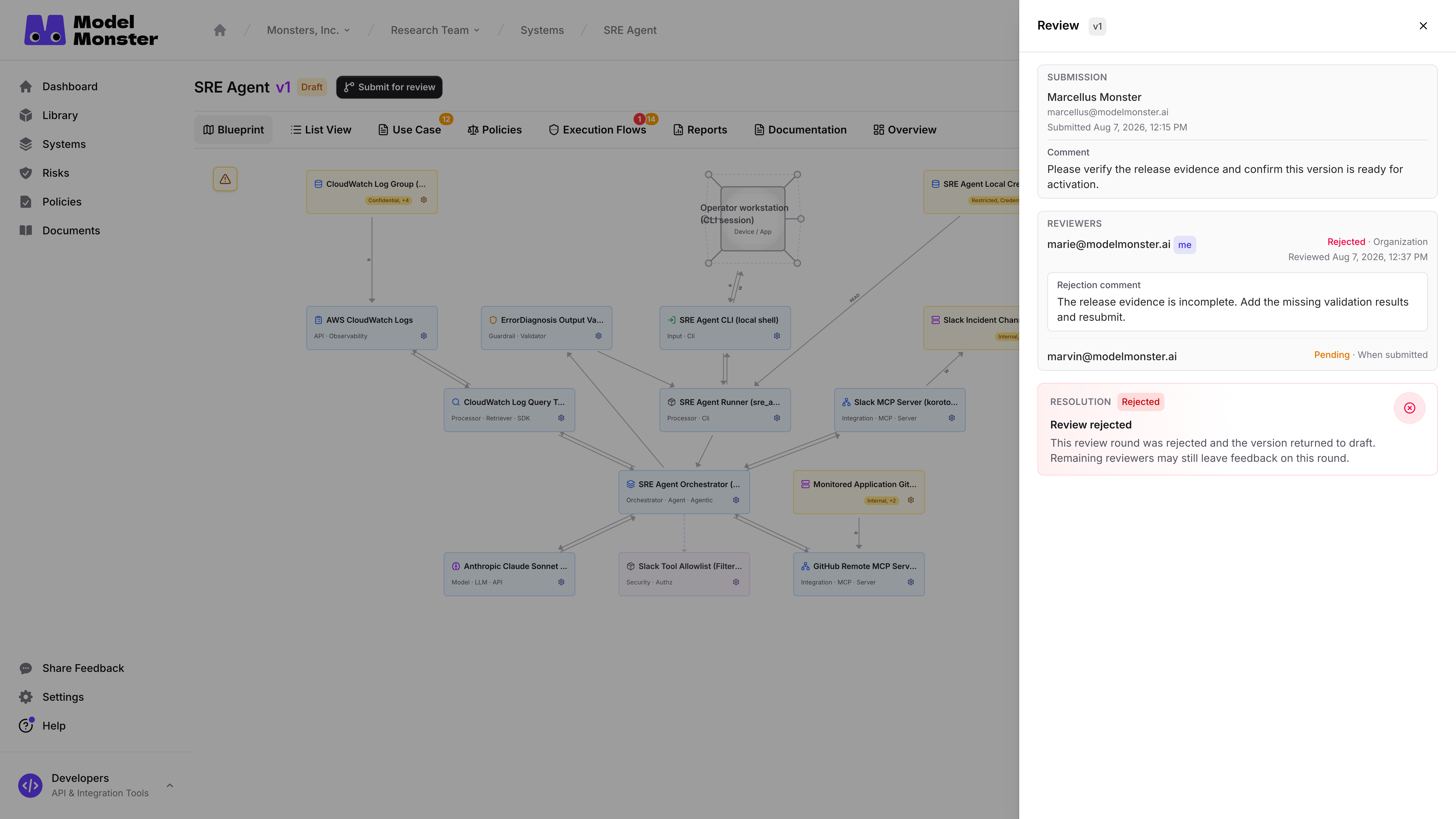Image resolution: width=1456 pixels, height=819 pixels.
Task: Click the home breadcrumb icon
Action: pos(220,30)
